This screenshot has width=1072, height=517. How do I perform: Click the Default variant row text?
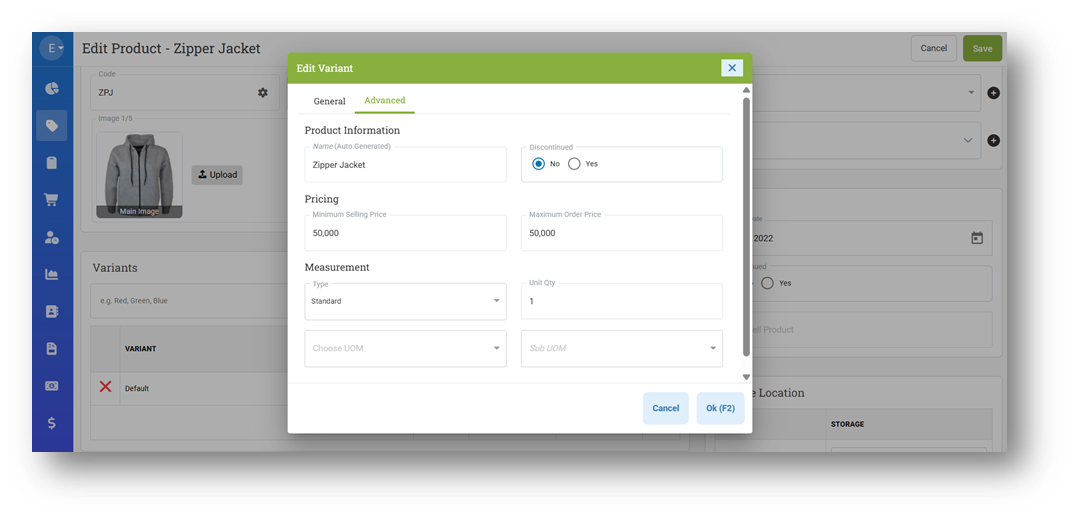[137, 388]
